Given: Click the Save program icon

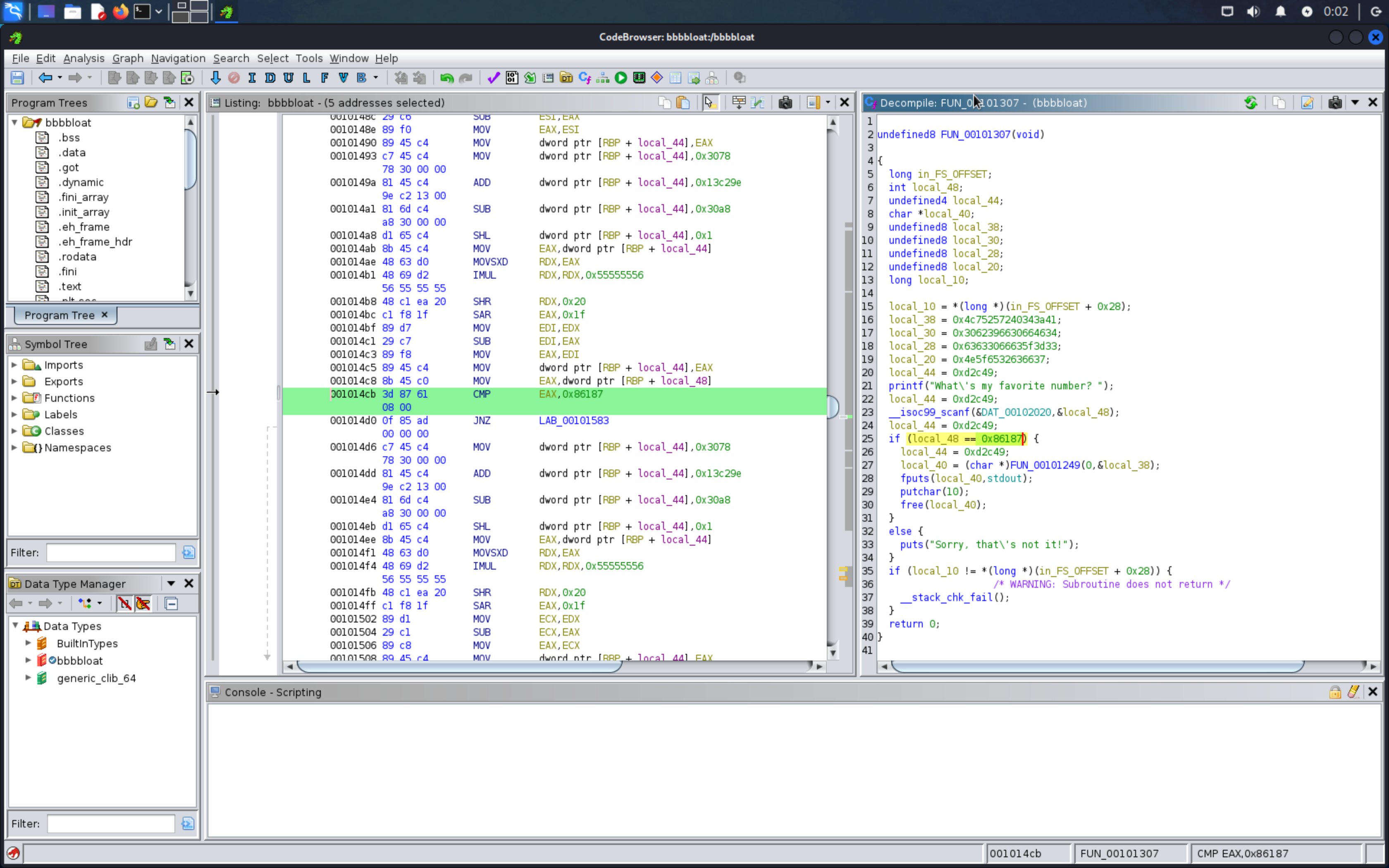Looking at the screenshot, I should (17, 78).
